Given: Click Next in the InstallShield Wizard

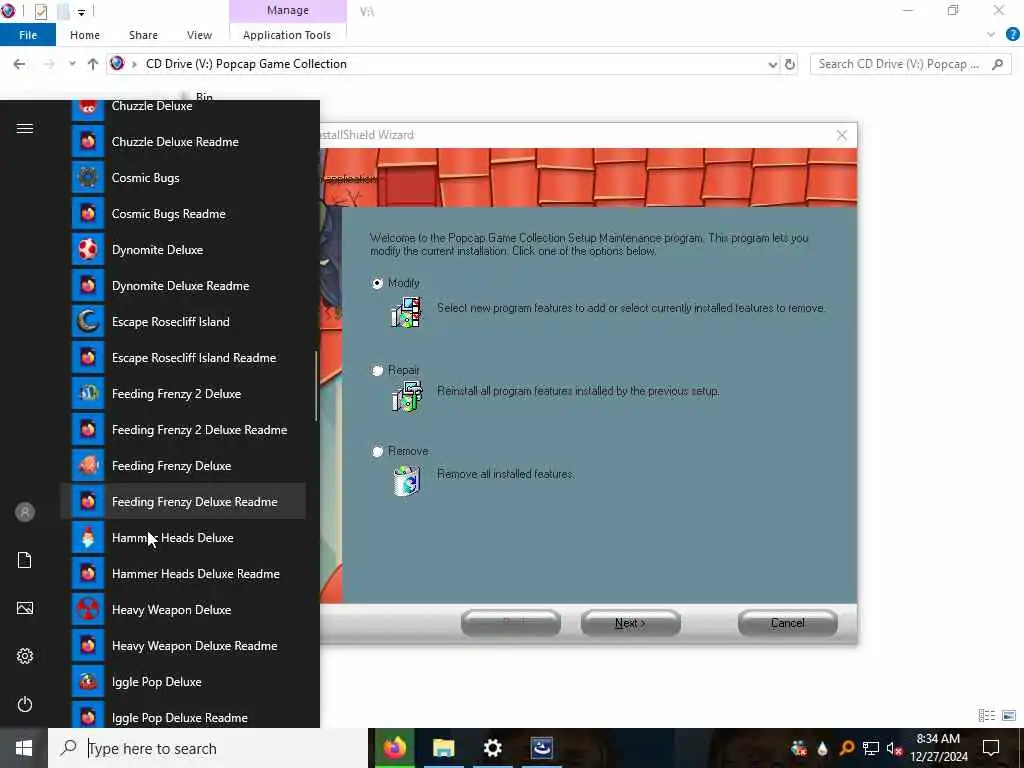Looking at the screenshot, I should [630, 623].
